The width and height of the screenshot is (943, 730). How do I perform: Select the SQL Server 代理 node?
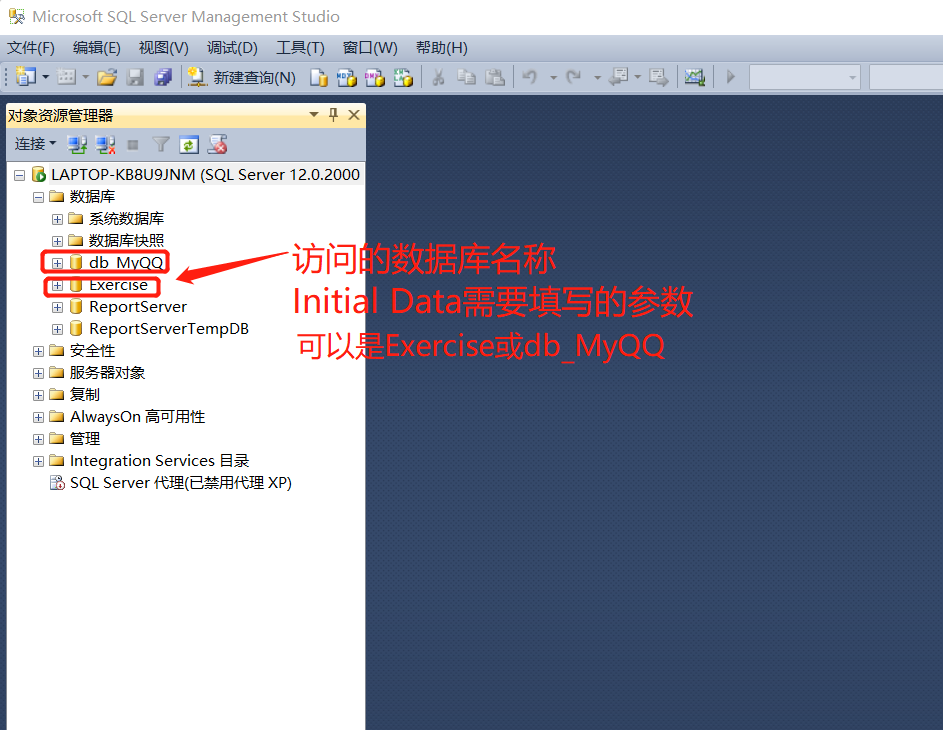(x=180, y=483)
